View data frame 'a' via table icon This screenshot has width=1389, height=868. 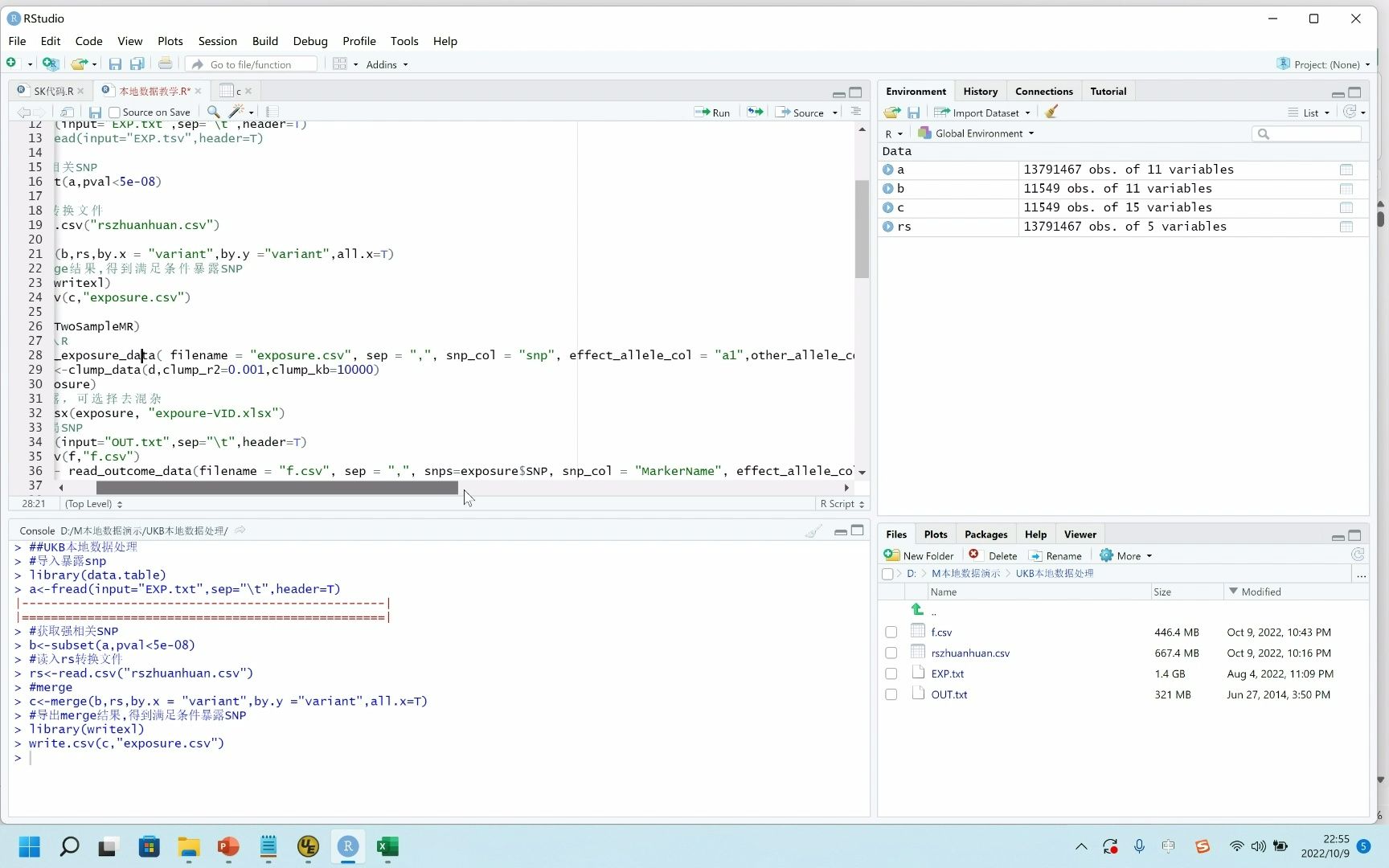point(1346,170)
